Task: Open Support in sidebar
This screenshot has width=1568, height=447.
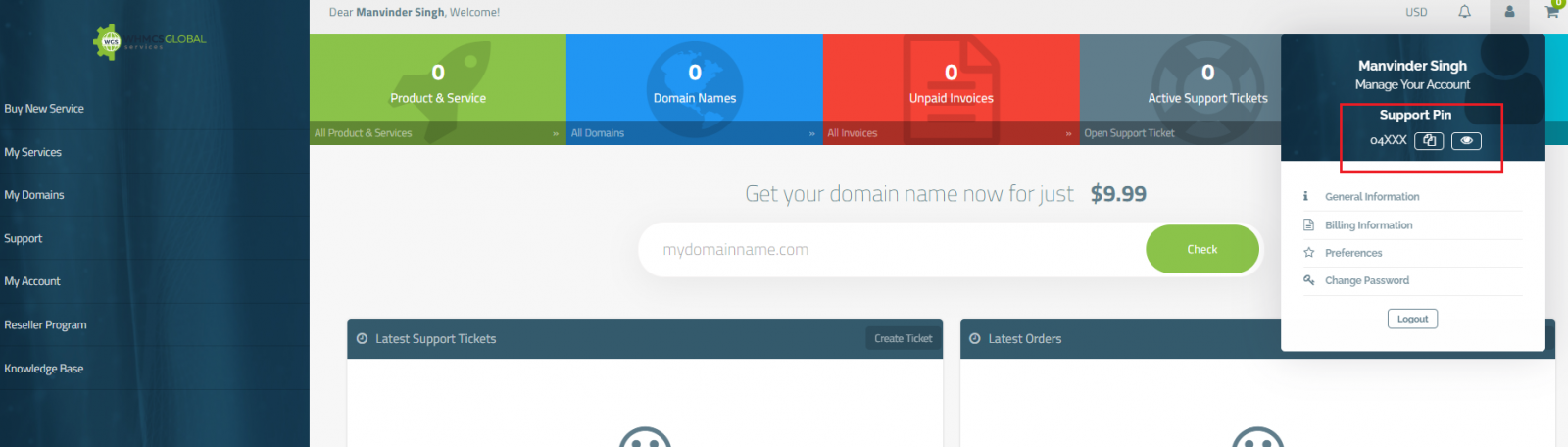Action: click(x=23, y=238)
